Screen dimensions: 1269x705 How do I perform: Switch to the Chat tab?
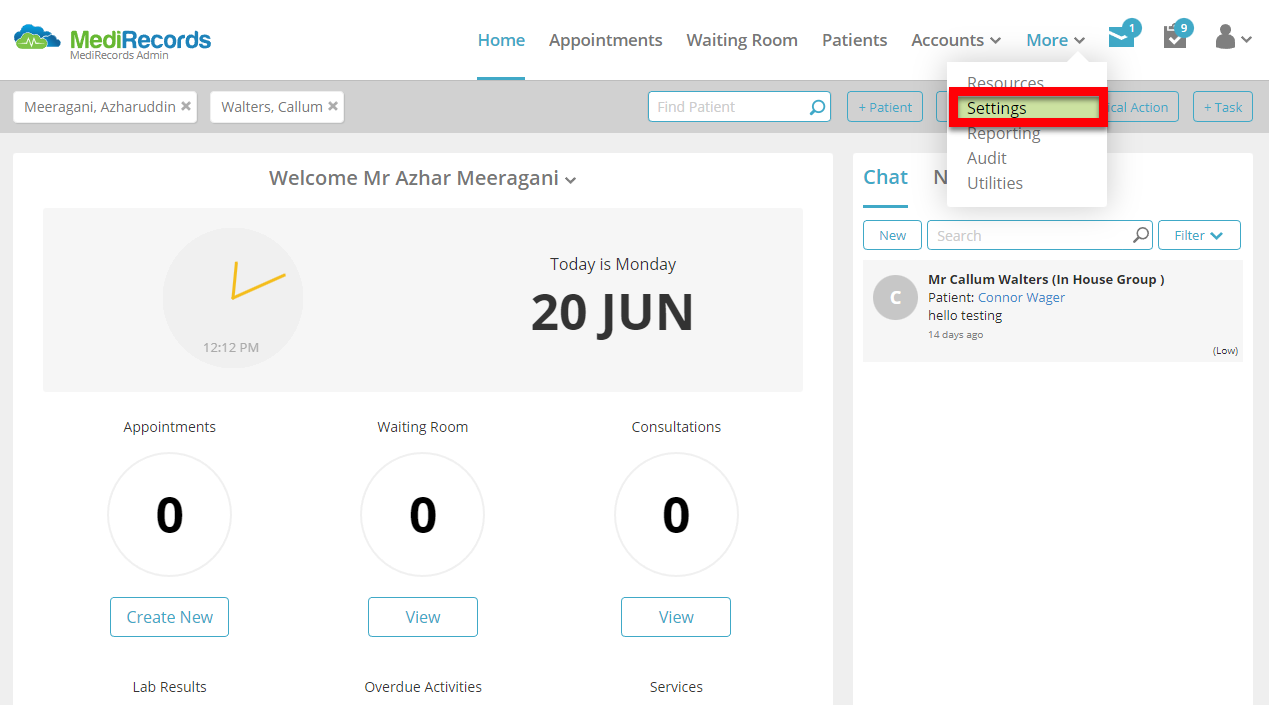pos(885,177)
